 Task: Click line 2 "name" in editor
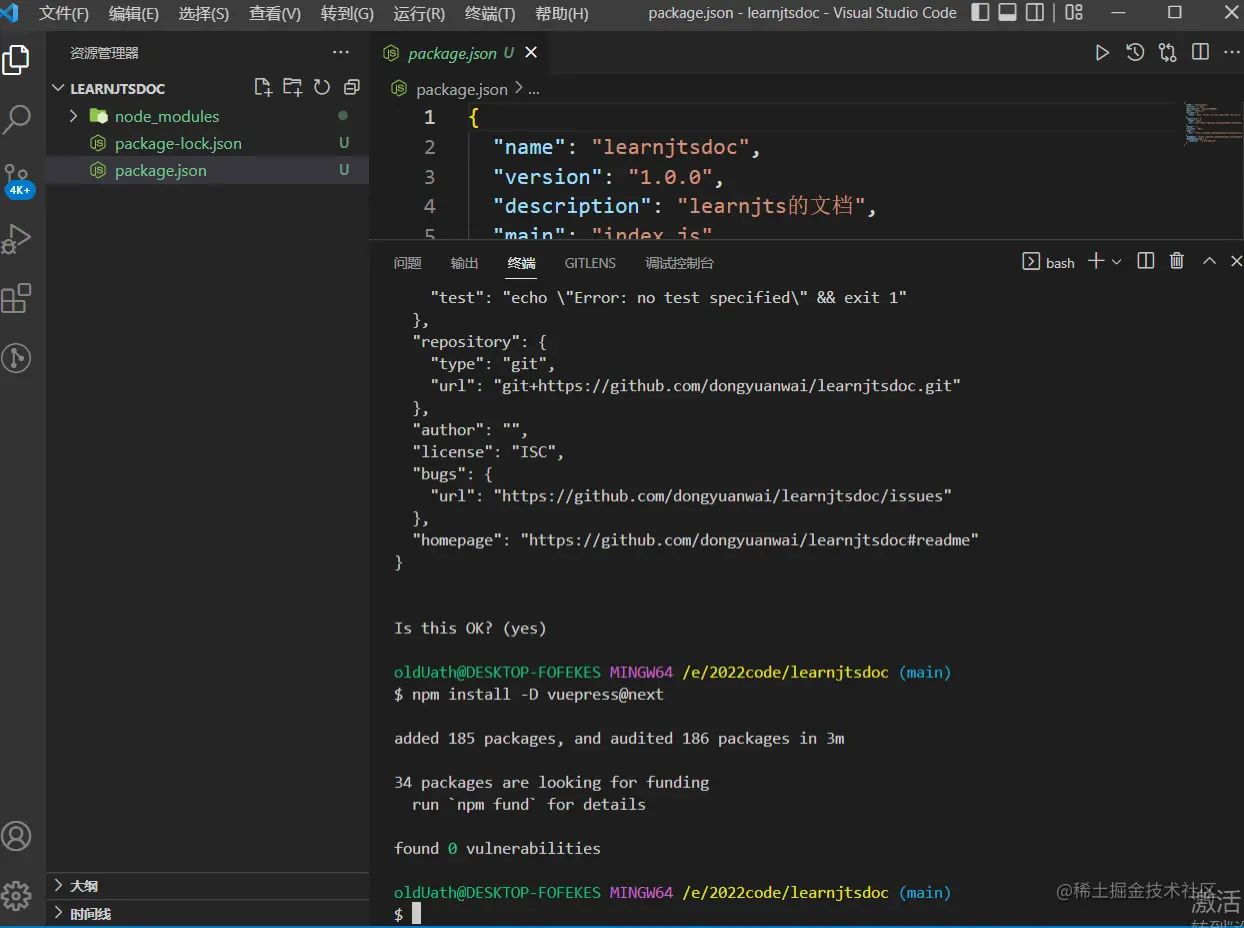[626, 147]
